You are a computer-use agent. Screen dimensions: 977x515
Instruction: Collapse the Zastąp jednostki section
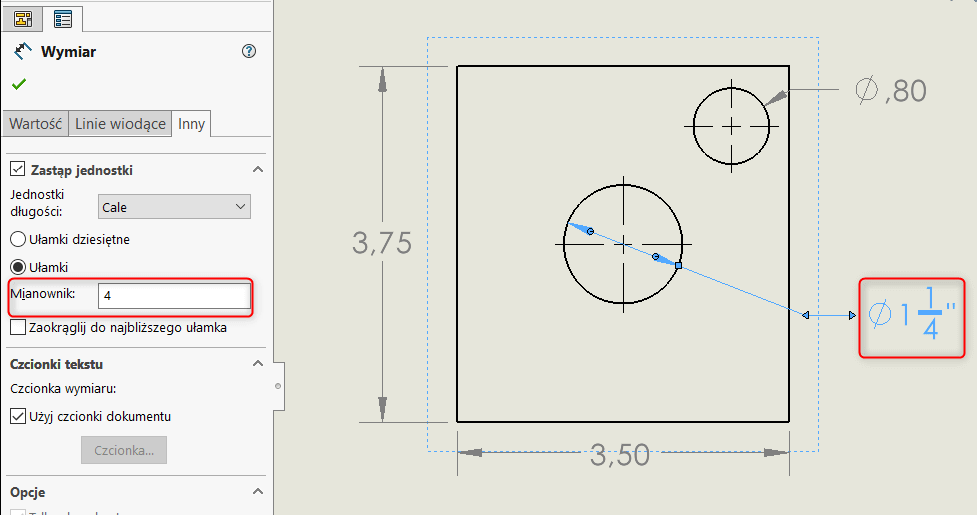(257, 169)
